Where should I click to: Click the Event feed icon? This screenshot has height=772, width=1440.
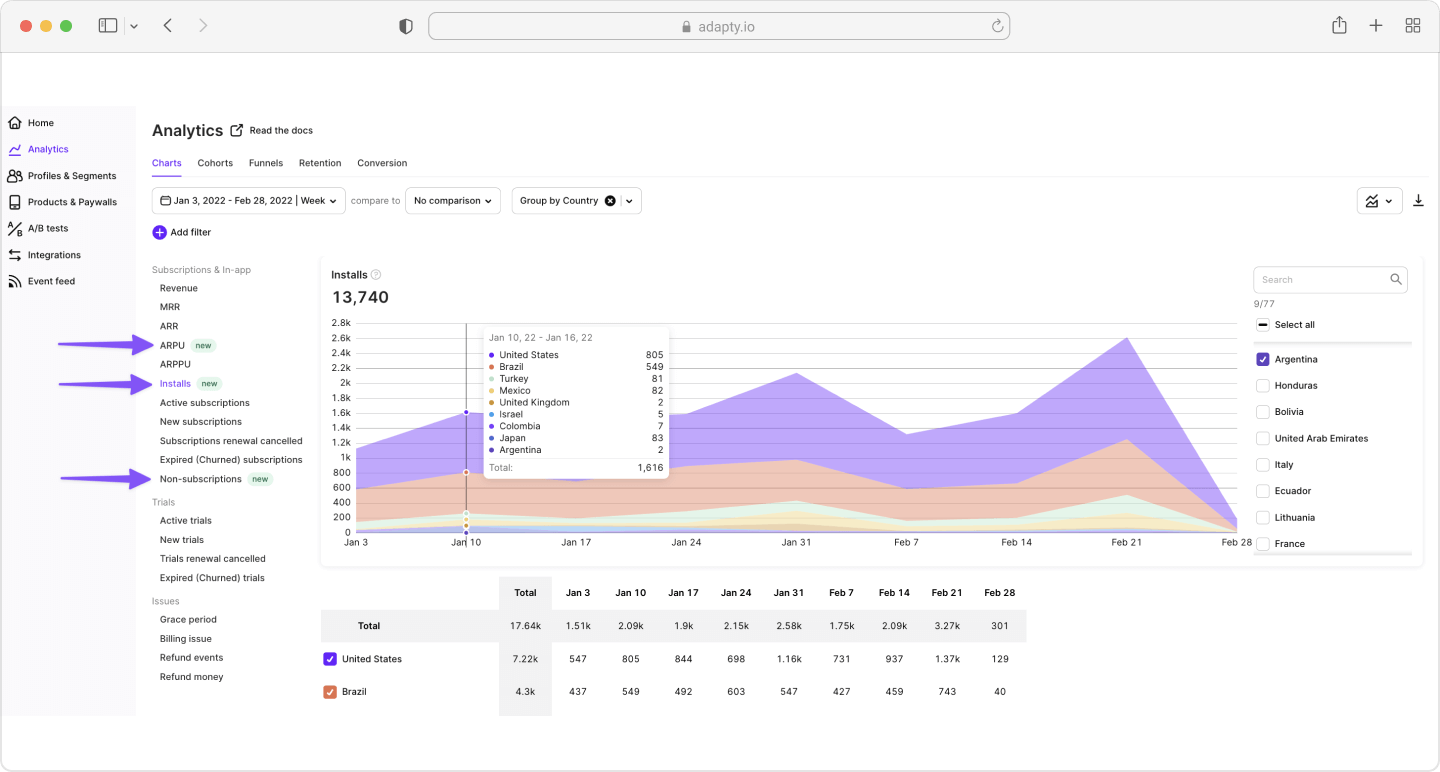(x=15, y=282)
